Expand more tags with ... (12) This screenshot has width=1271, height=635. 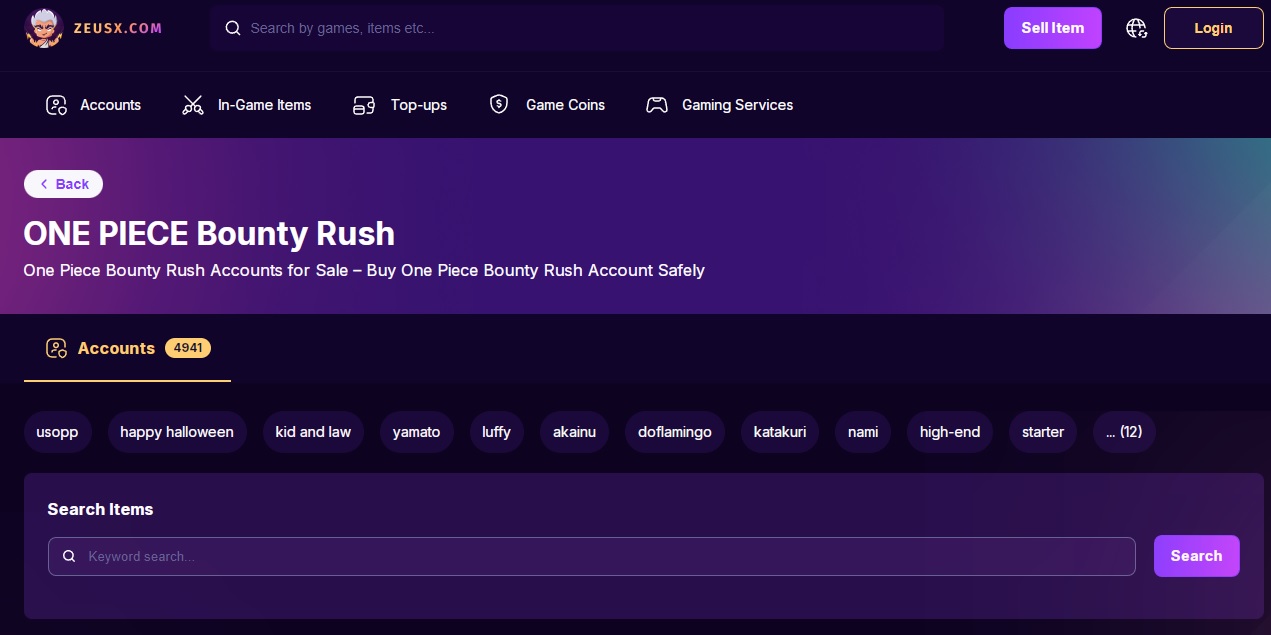pos(1124,432)
